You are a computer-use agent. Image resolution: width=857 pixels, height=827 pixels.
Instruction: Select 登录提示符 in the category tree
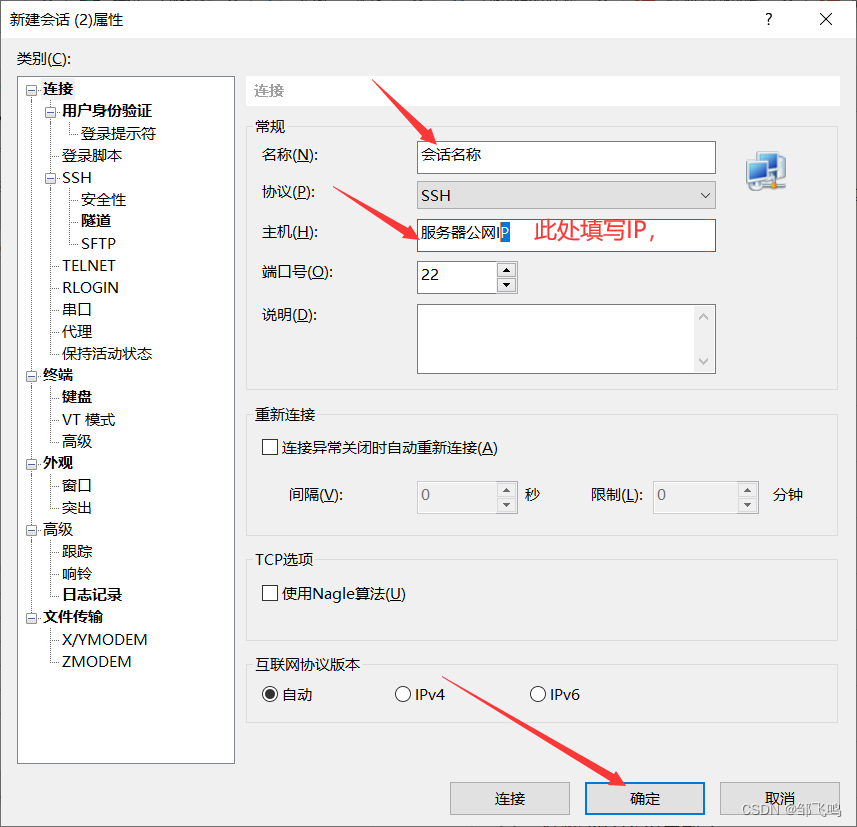pos(118,133)
